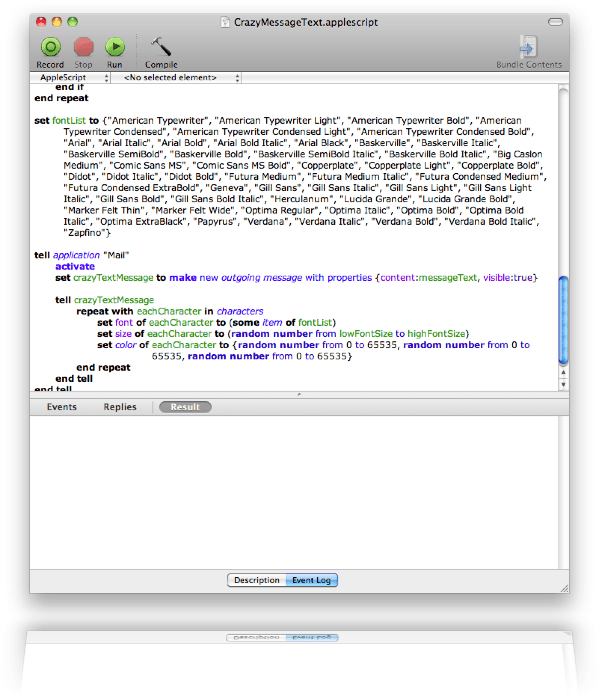Click the "Zapfino" entry in font list
599x695 pixels.
[85, 233]
